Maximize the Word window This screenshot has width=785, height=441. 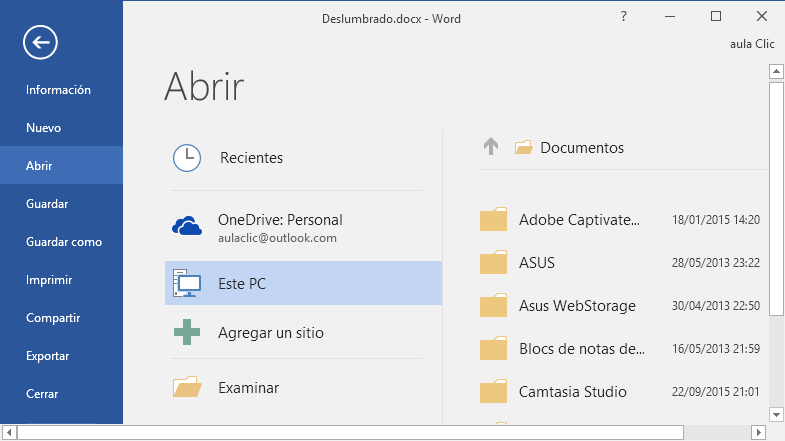point(716,17)
